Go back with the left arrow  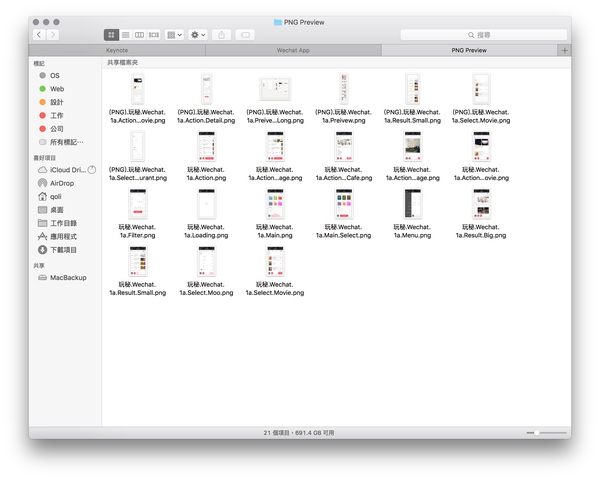pyautogui.click(x=39, y=35)
